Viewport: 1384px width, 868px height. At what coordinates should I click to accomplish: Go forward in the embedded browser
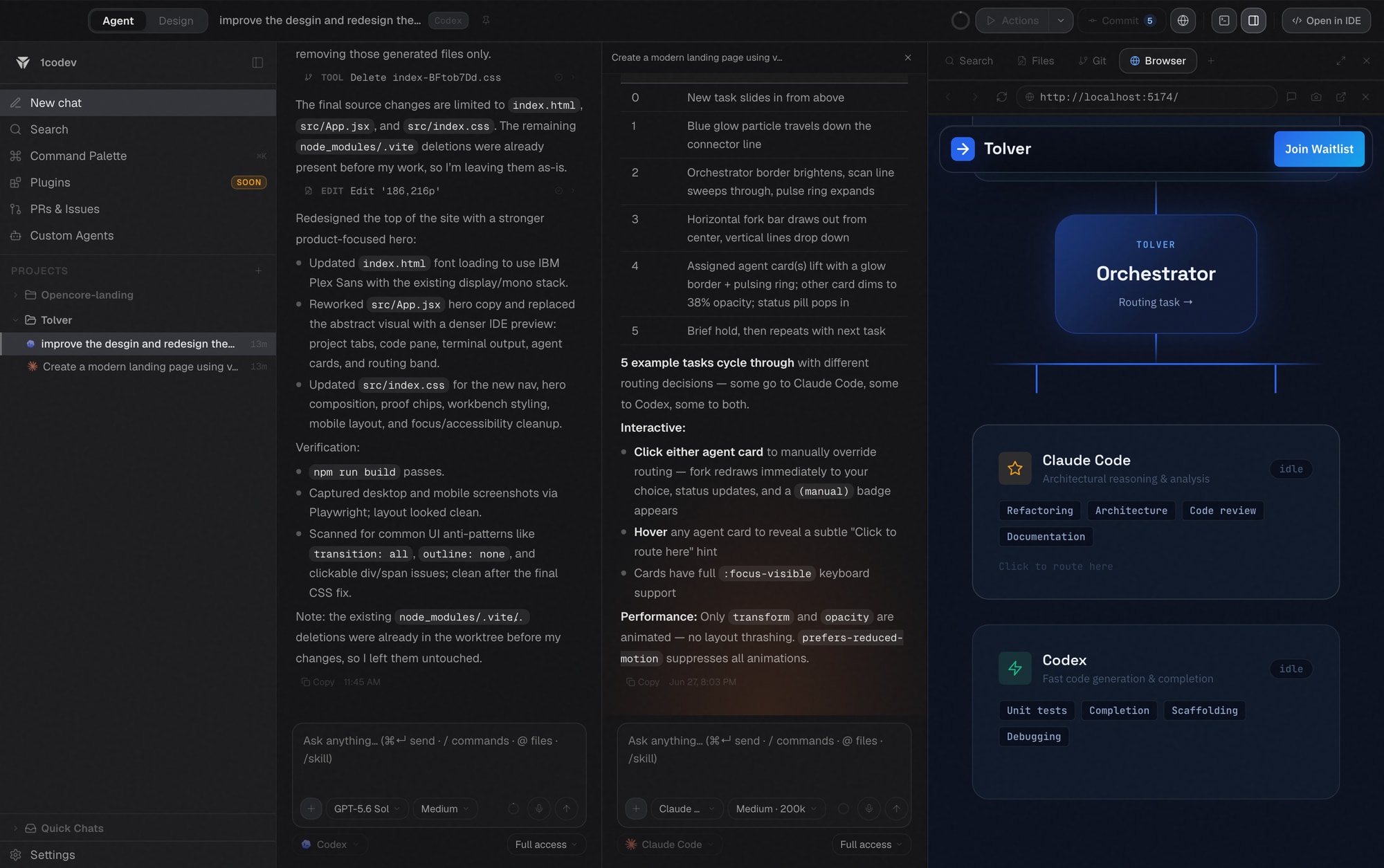[974, 98]
